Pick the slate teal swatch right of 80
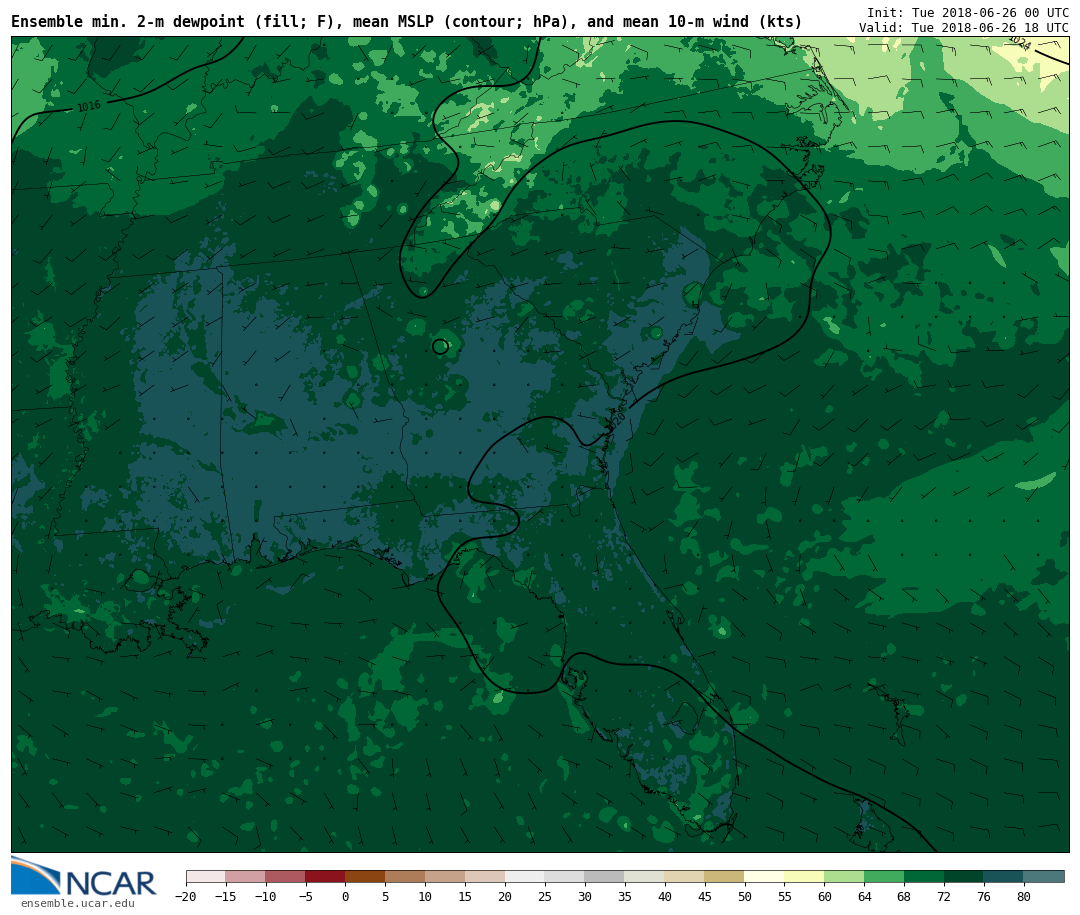This screenshot has height=915, width=1080. point(1044,877)
